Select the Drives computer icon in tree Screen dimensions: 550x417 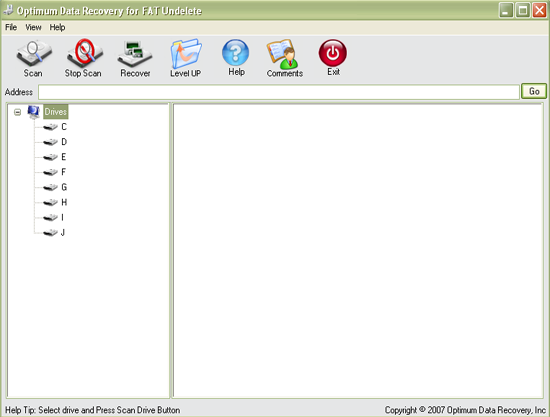(34, 112)
